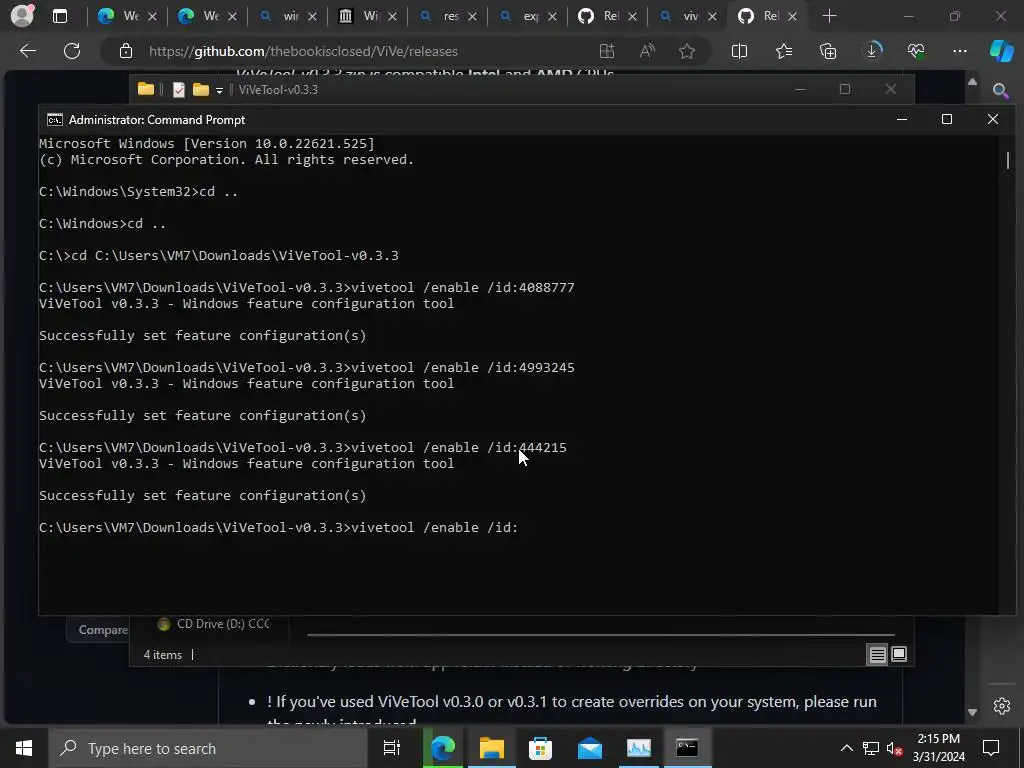The height and width of the screenshot is (768, 1024).
Task: Go back with the browser back arrow
Action: 28,51
